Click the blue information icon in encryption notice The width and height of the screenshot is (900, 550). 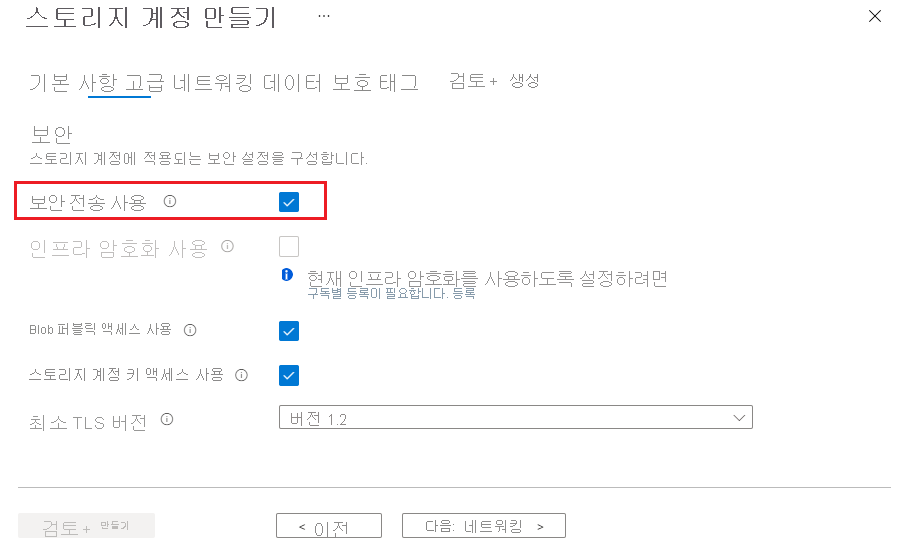tap(287, 274)
